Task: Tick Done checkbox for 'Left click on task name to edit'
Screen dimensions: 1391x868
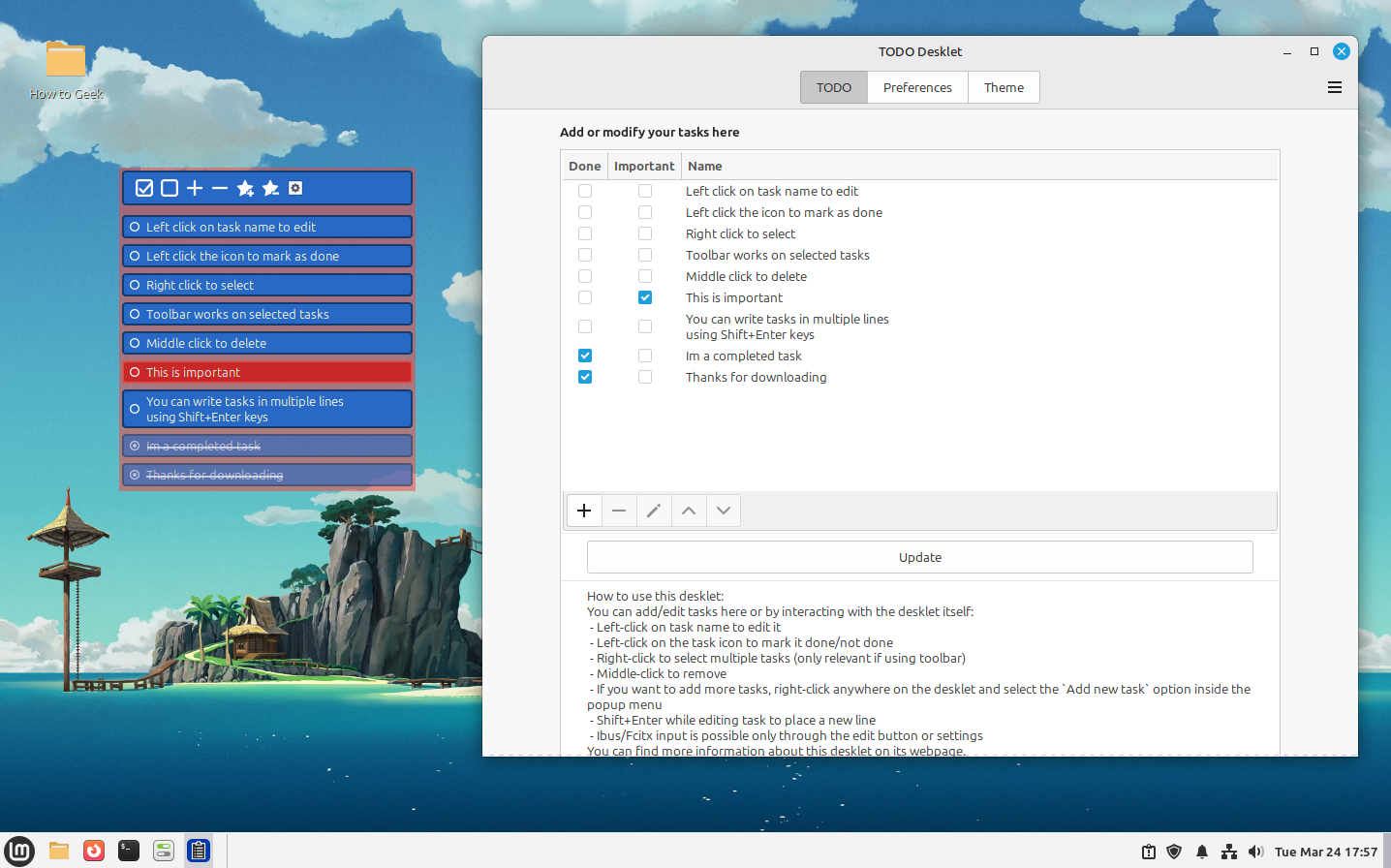Action: pos(585,191)
